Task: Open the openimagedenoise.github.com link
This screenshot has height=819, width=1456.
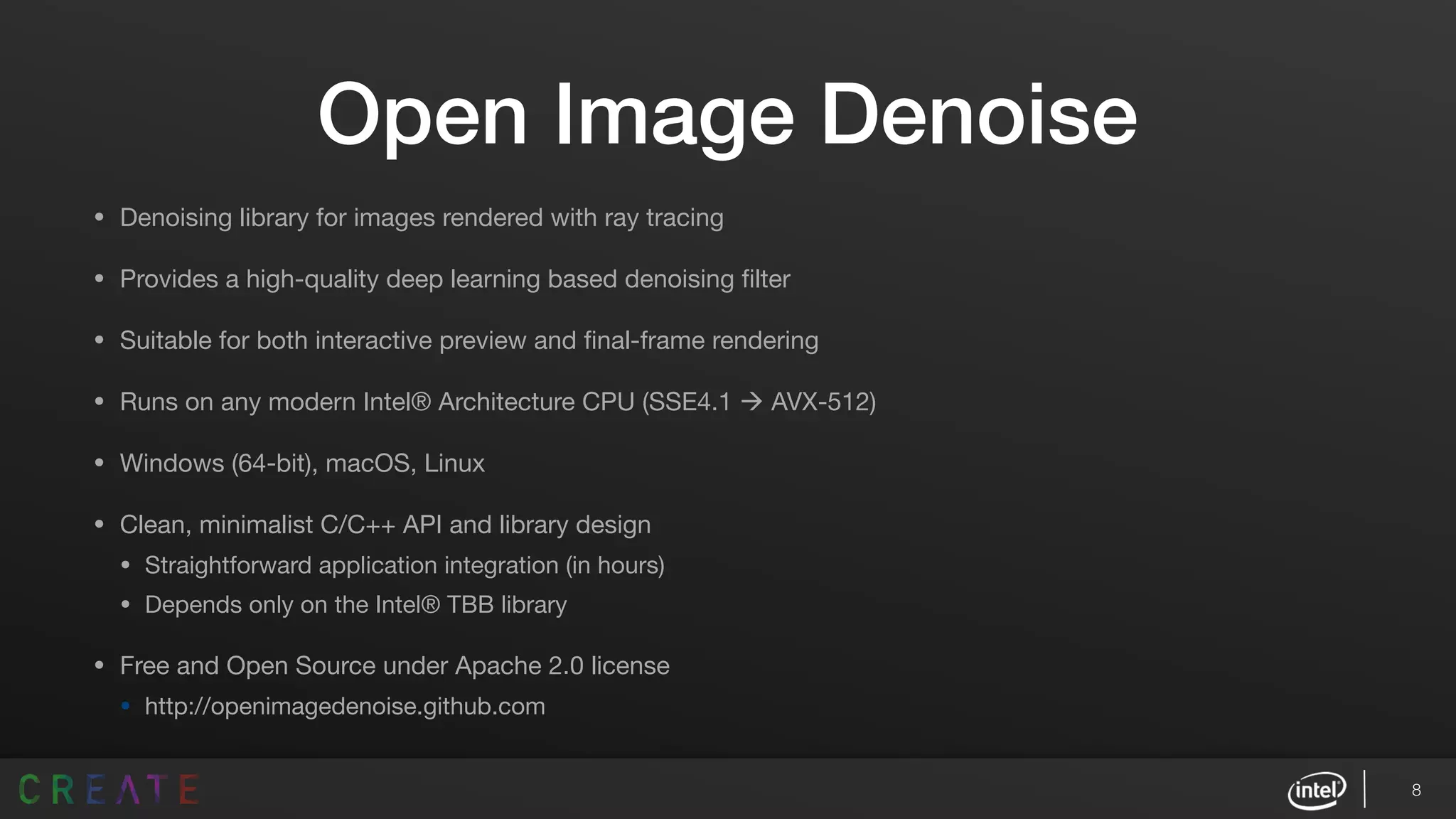Action: [x=345, y=707]
